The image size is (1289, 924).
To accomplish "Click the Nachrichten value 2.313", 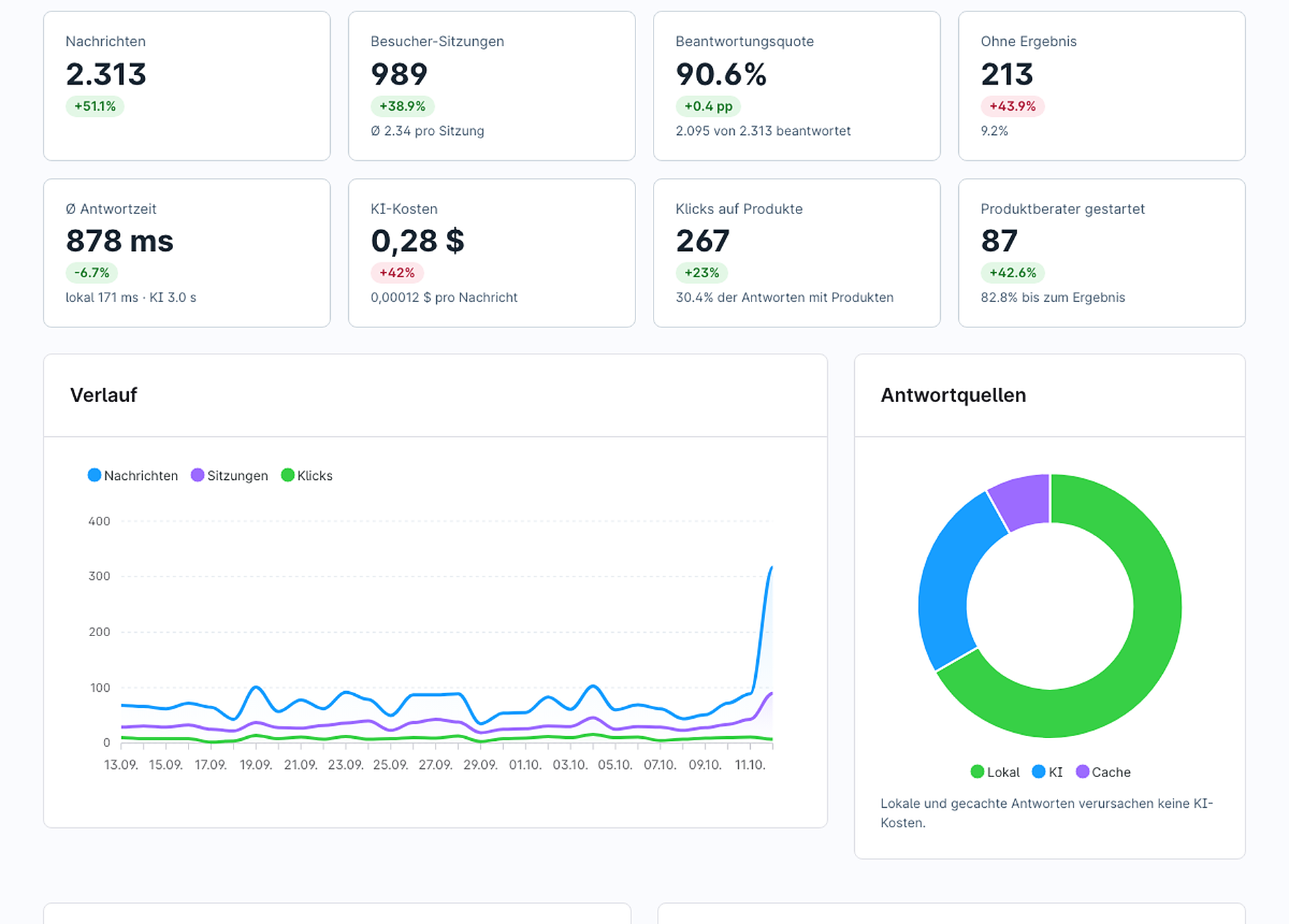I will 106,74.
